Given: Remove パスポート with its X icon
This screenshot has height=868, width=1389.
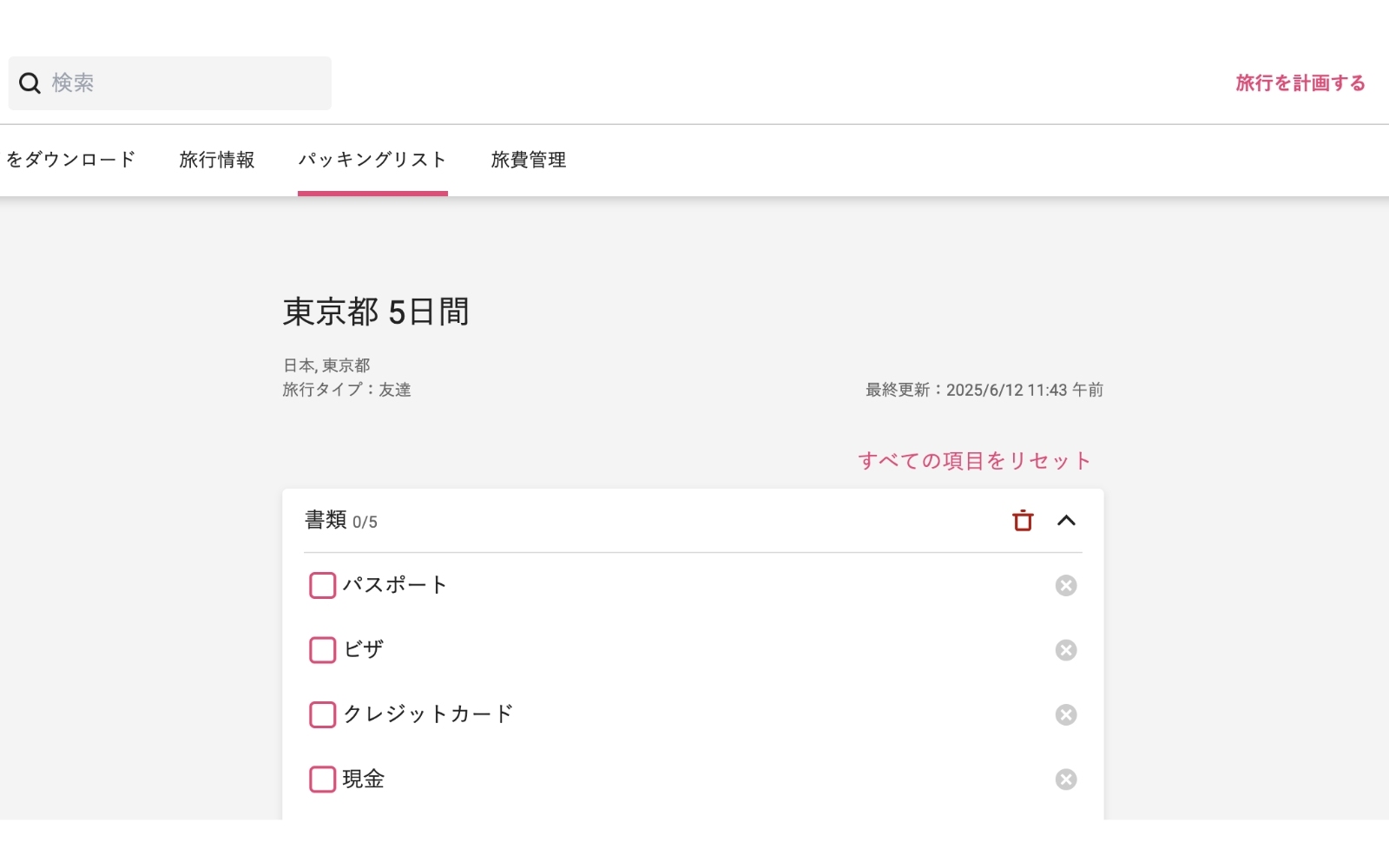Looking at the screenshot, I should coord(1066,585).
